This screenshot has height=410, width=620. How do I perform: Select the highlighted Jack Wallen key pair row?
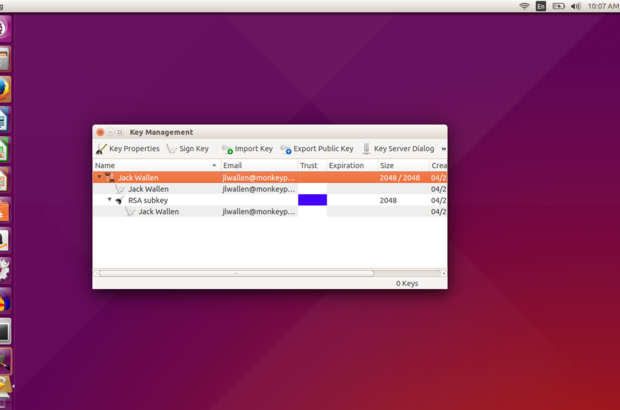coord(270,178)
